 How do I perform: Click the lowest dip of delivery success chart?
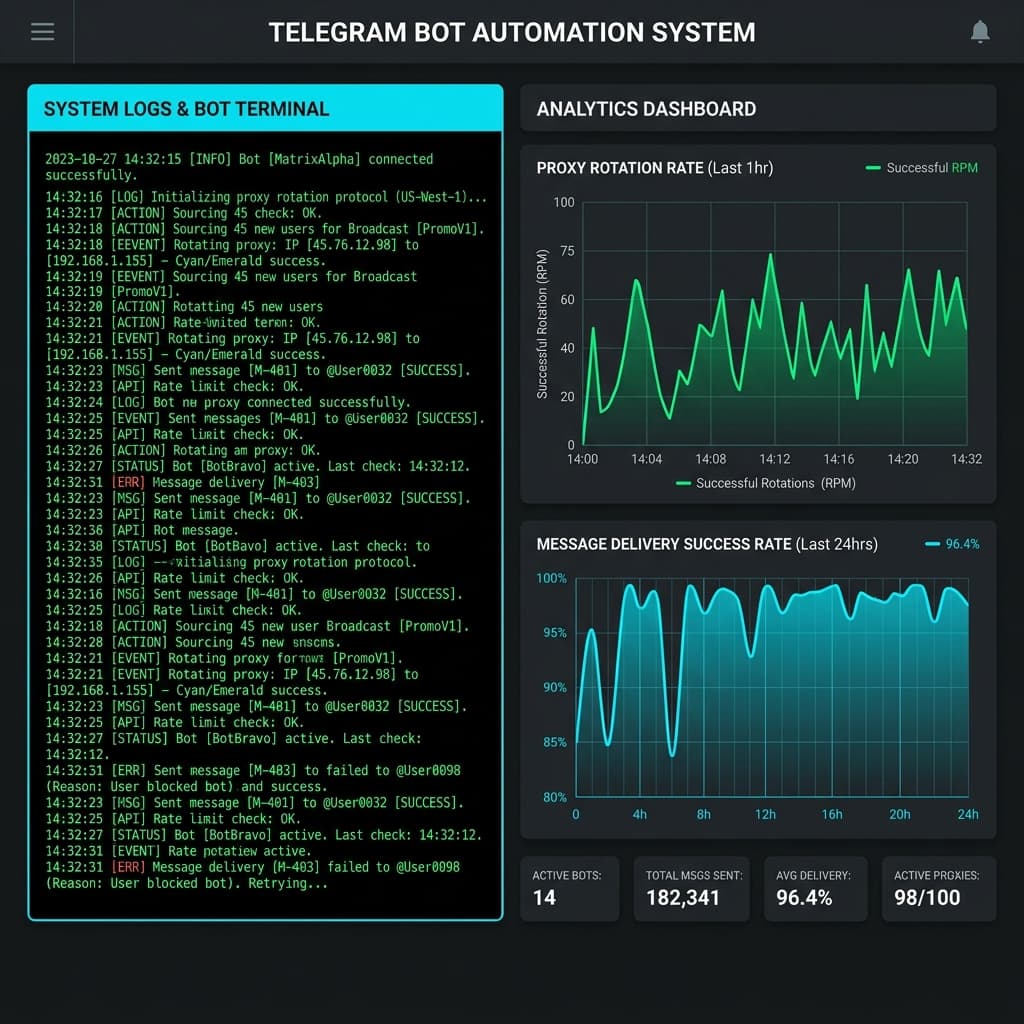pos(672,754)
